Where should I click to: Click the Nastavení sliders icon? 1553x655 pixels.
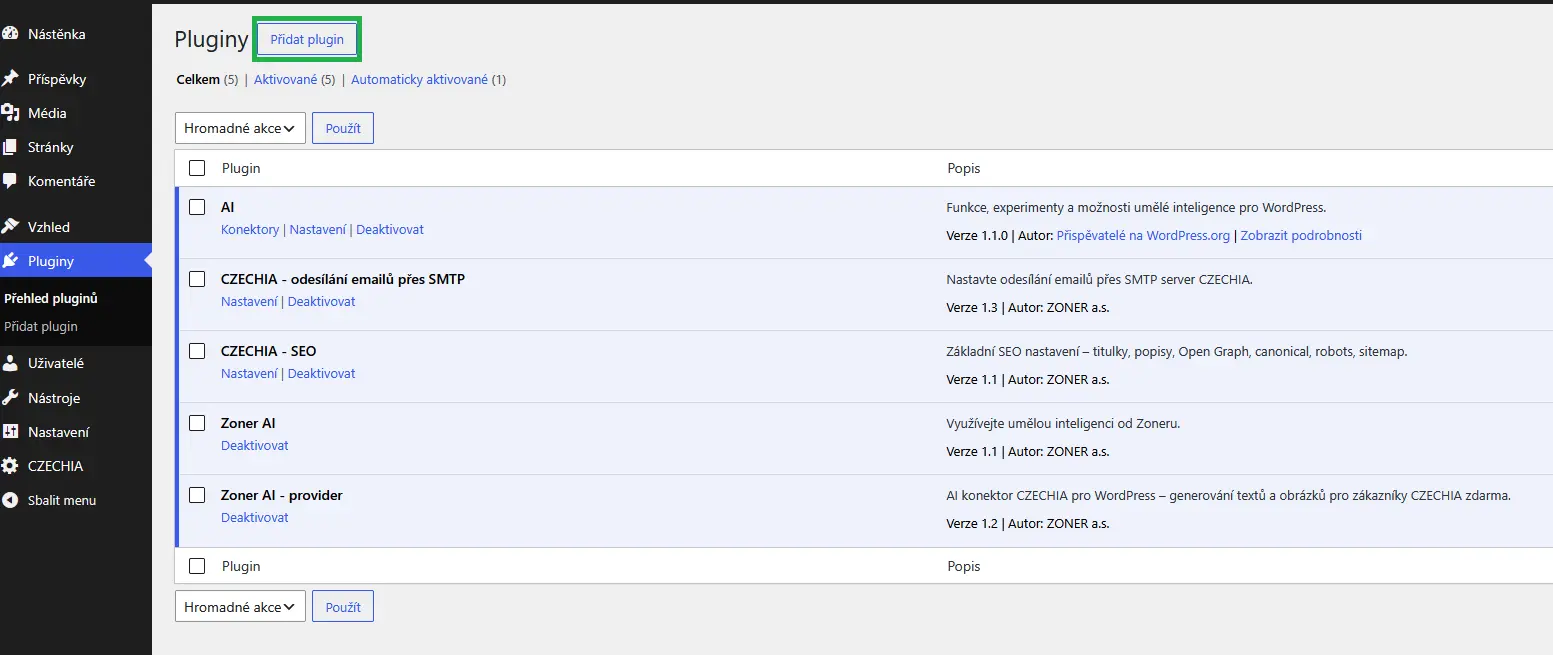click(10, 432)
